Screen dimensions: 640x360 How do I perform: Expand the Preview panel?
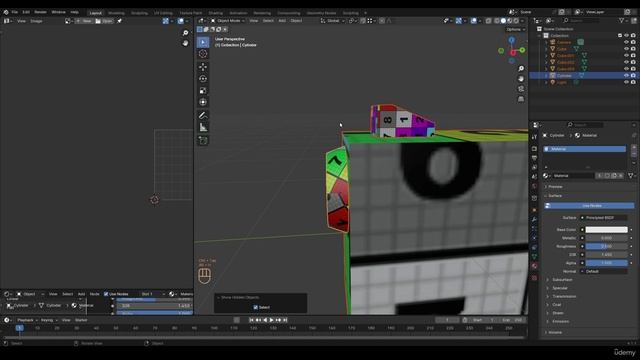[x=555, y=187]
